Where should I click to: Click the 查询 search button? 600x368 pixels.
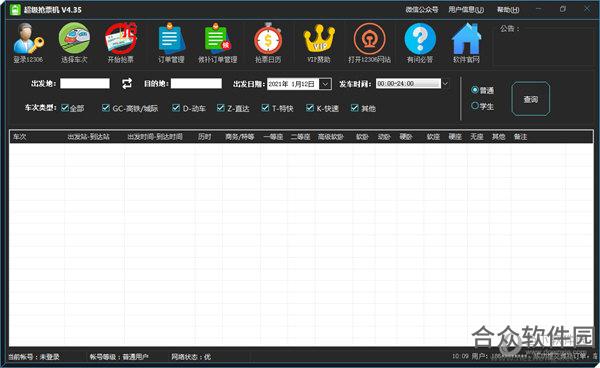point(531,99)
